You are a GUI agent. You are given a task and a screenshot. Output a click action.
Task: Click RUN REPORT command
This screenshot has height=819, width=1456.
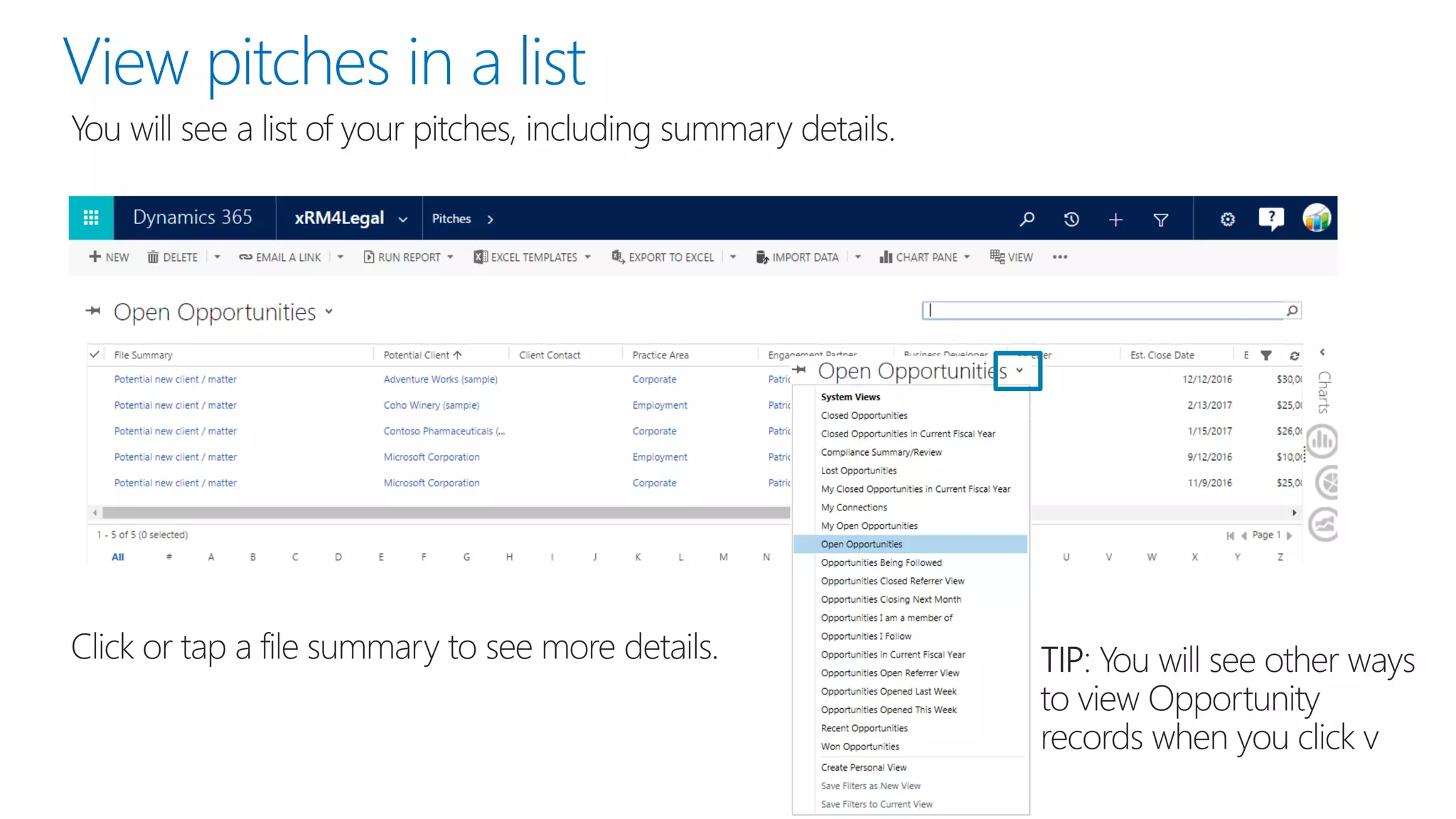(408, 257)
